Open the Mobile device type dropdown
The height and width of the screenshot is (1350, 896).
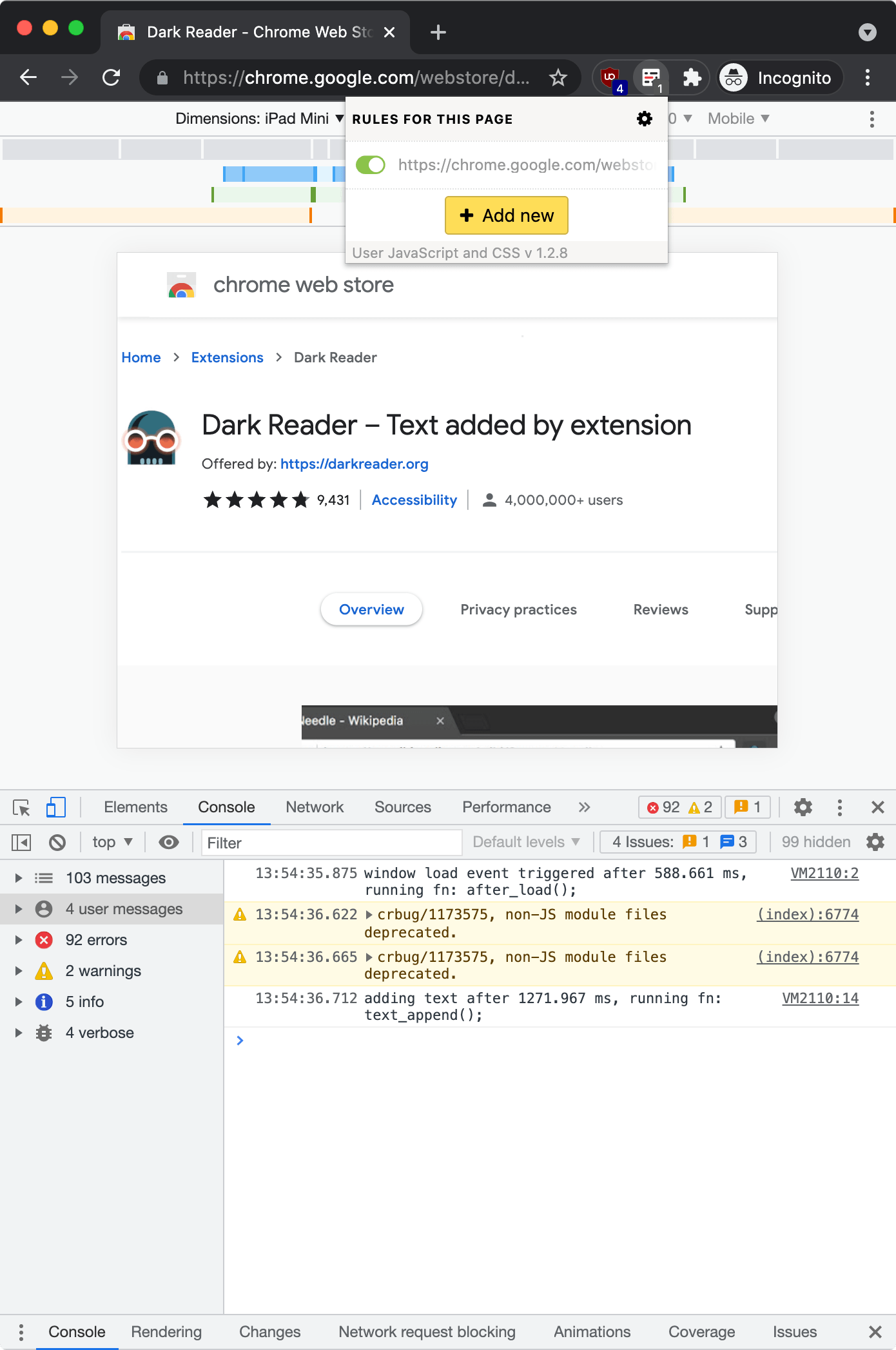click(739, 119)
